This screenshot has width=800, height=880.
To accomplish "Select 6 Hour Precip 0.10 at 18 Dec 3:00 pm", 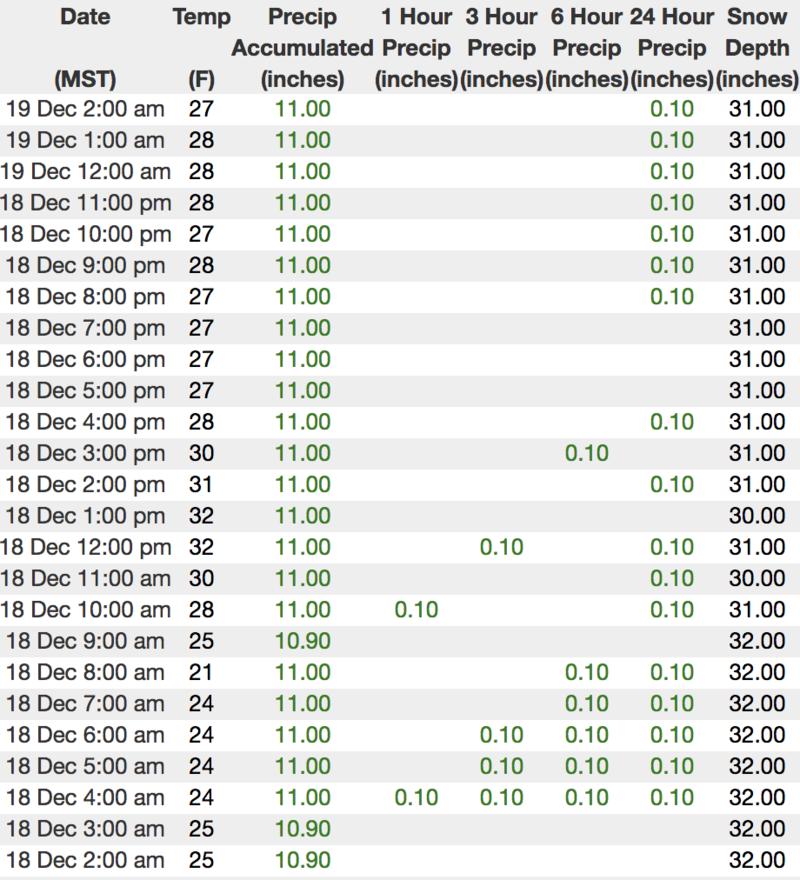I will (x=587, y=453).
